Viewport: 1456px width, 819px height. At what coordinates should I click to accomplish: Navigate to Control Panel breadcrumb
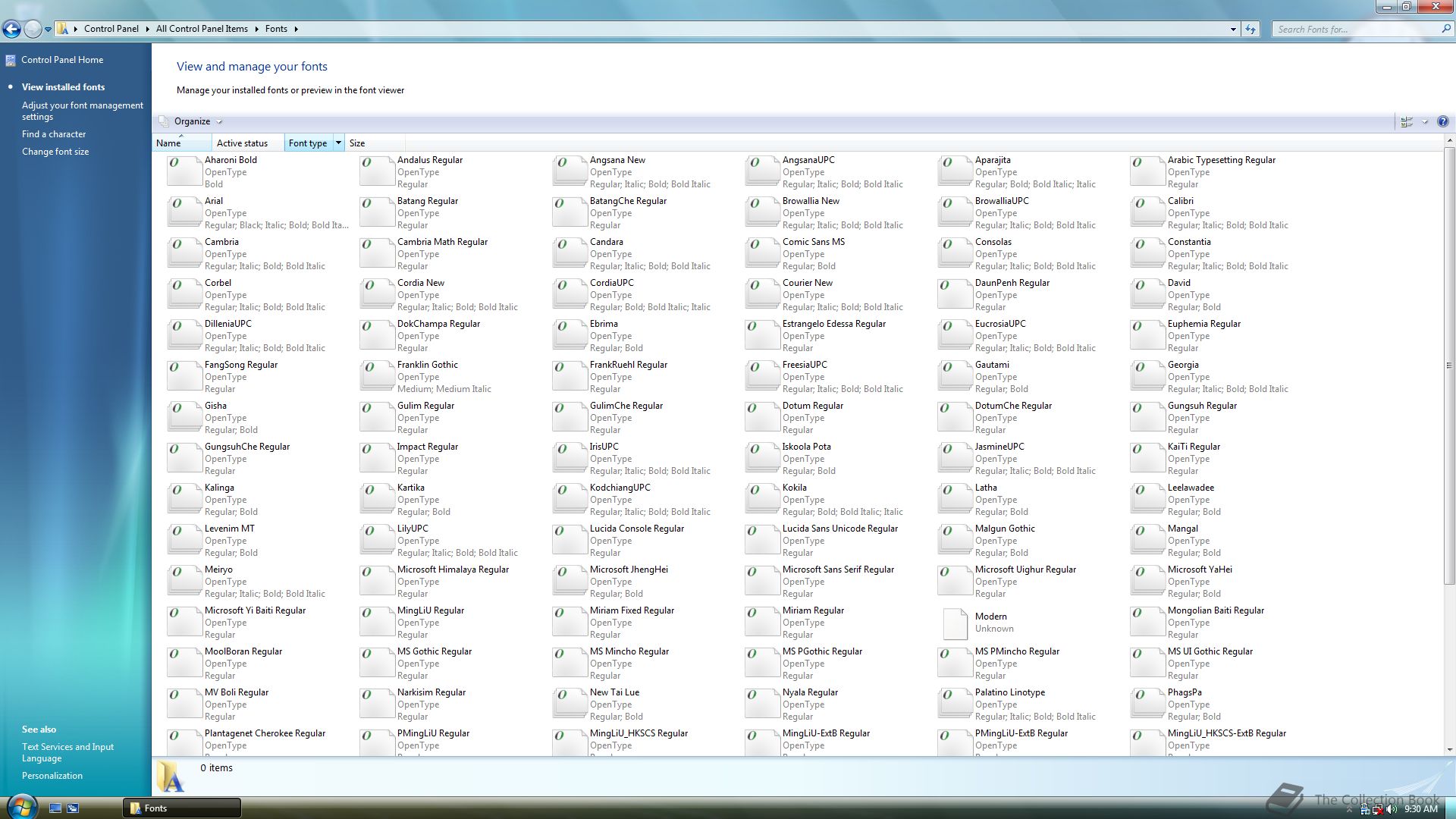pos(111,29)
